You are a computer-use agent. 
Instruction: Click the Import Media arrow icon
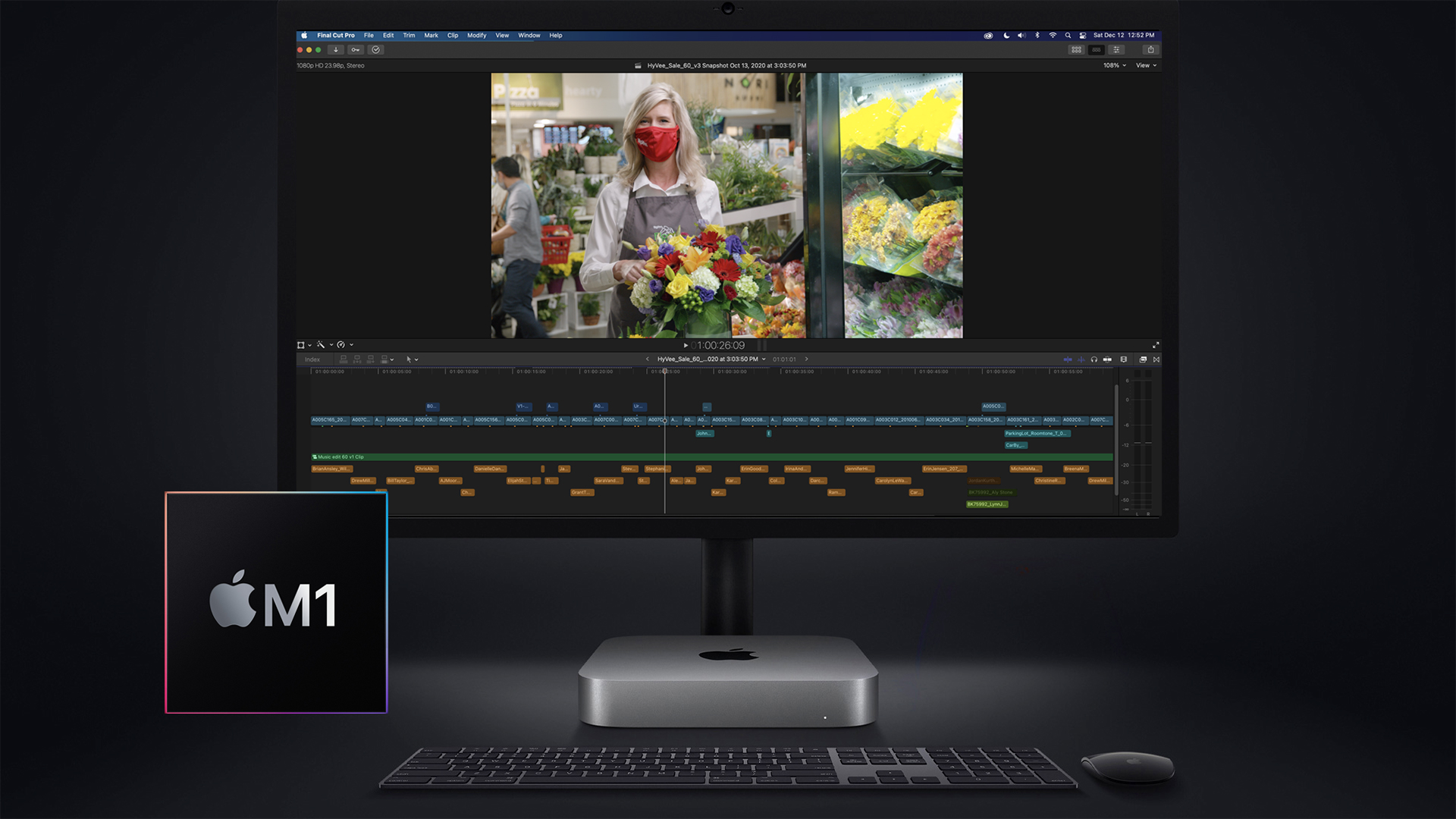(335, 50)
